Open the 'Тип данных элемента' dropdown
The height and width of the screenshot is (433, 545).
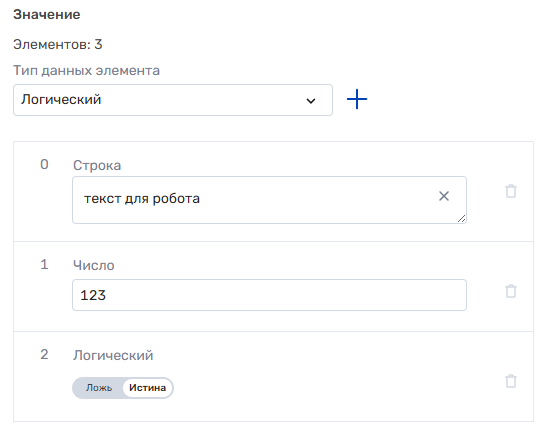[173, 100]
